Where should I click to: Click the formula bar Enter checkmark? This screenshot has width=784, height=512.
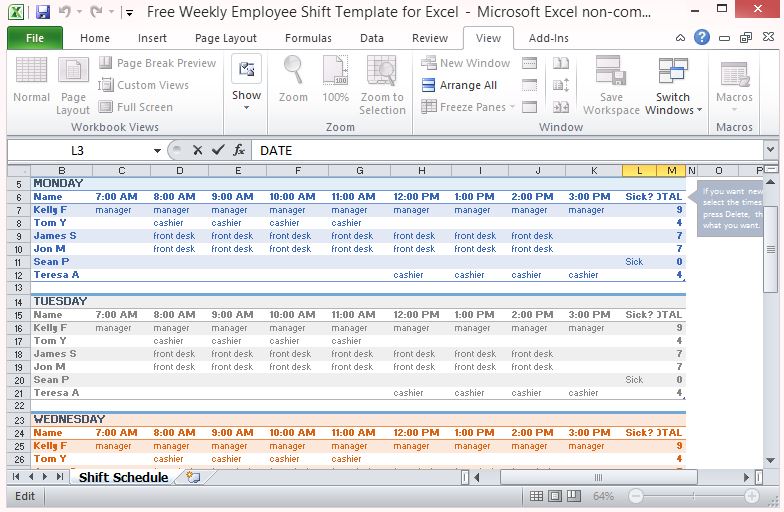coord(218,150)
